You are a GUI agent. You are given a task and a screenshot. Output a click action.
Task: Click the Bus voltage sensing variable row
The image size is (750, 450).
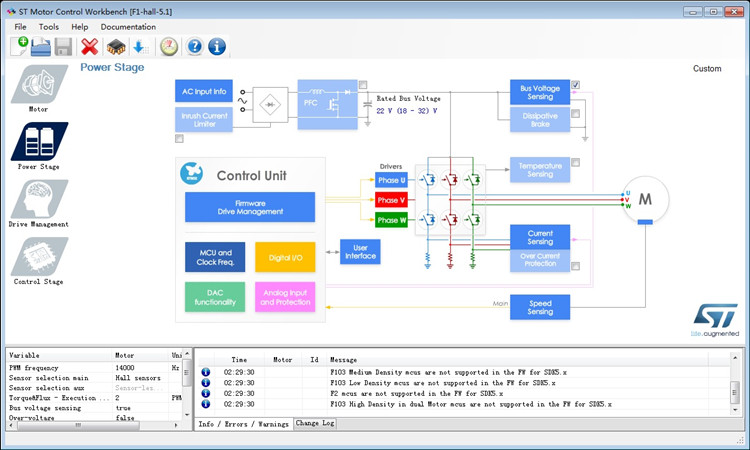(95, 408)
